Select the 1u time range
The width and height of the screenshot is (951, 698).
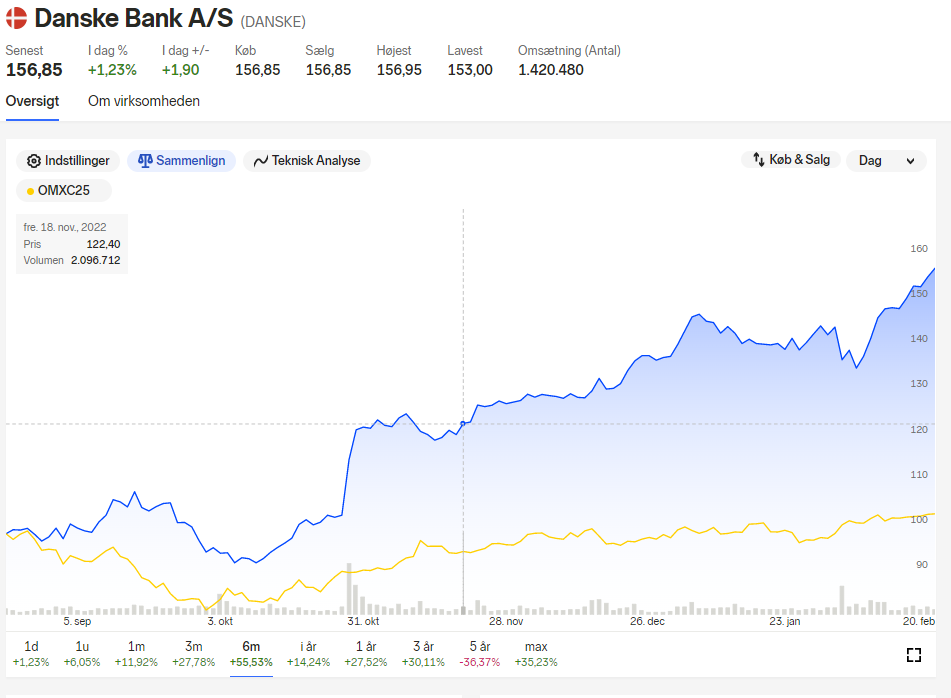[82, 654]
